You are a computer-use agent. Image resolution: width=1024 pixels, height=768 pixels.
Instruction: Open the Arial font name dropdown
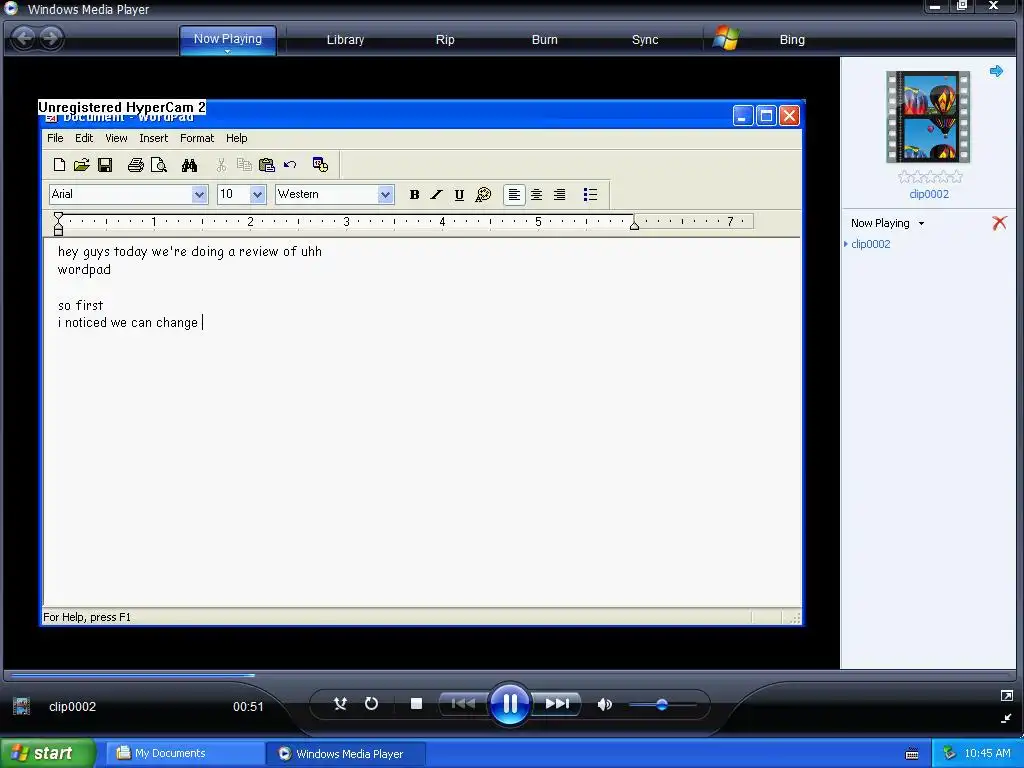point(199,194)
